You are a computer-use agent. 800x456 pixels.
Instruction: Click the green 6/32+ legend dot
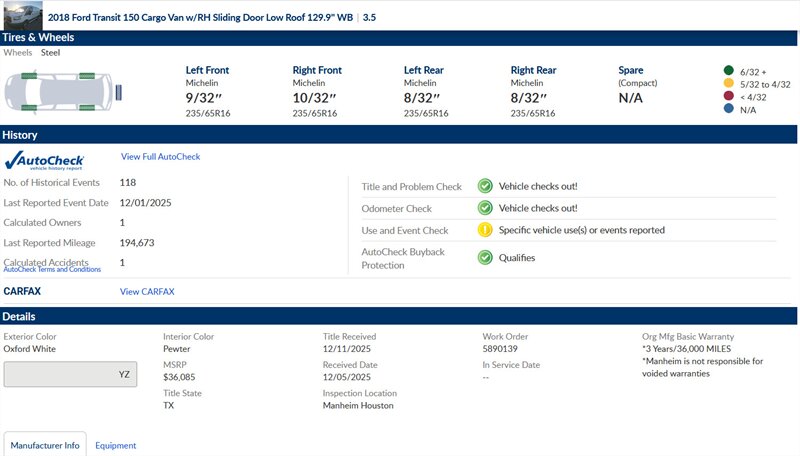point(727,71)
